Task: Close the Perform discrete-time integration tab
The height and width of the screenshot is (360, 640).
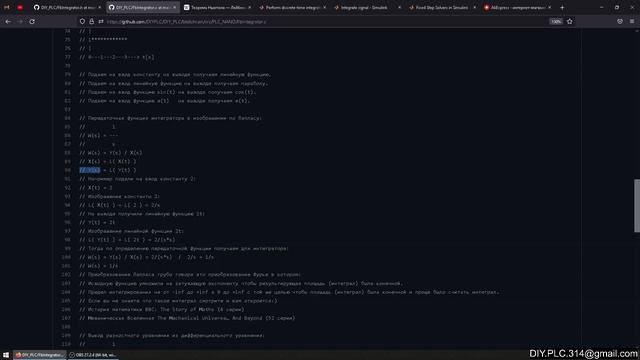Action: (324, 7)
